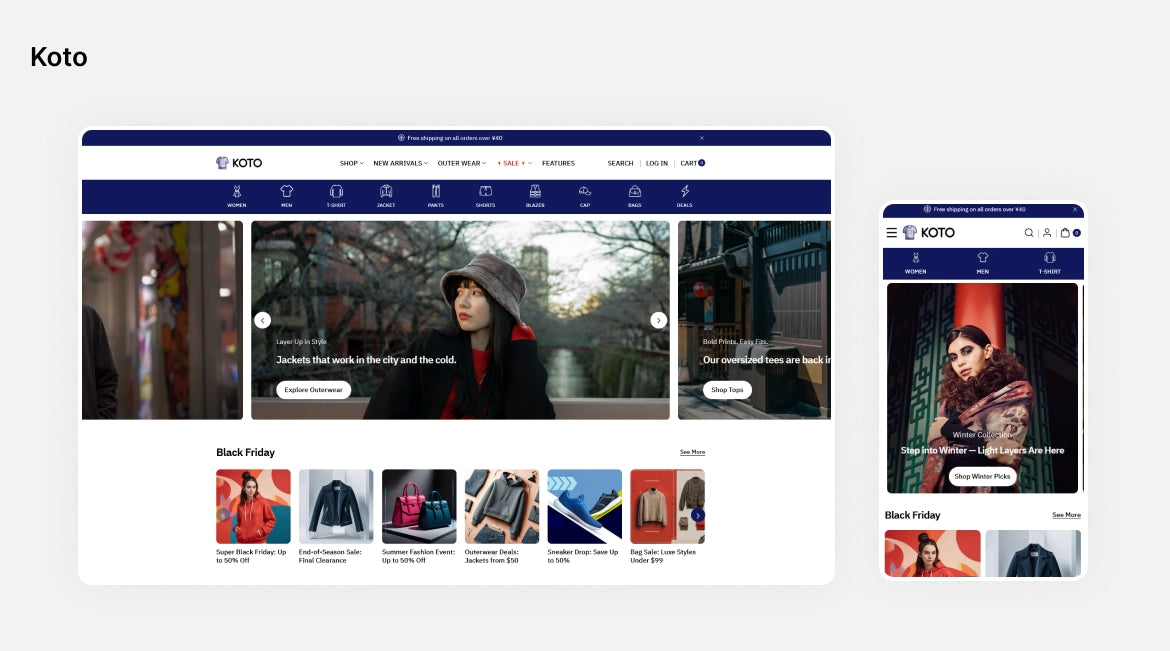Select the Pants category icon
The width and height of the screenshot is (1170, 651).
[436, 191]
